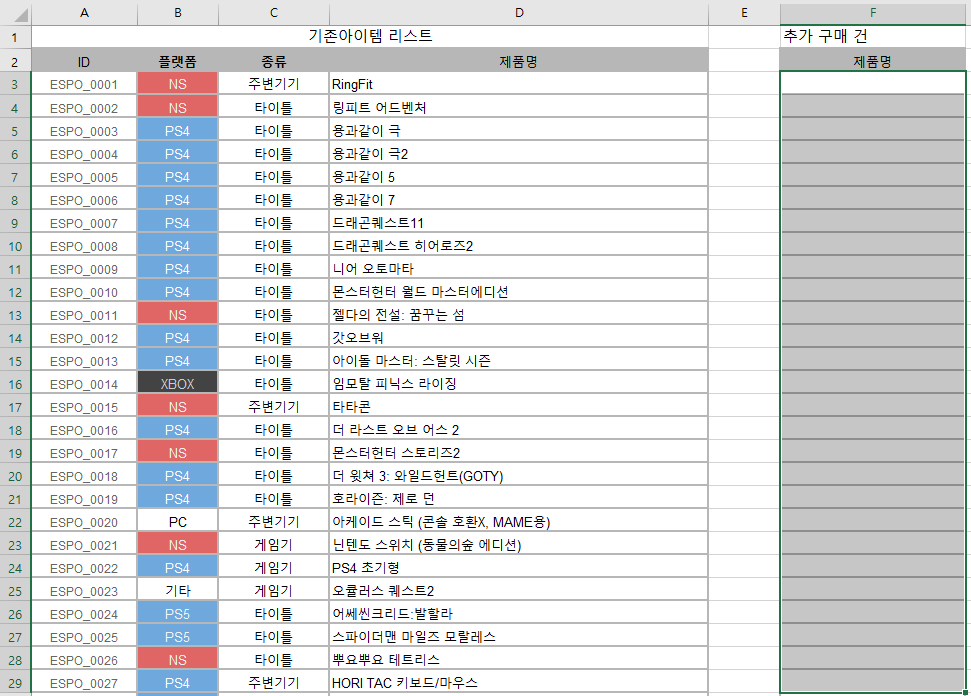971x696 pixels.
Task: Select cell ESPO_0001
Action: point(84,84)
